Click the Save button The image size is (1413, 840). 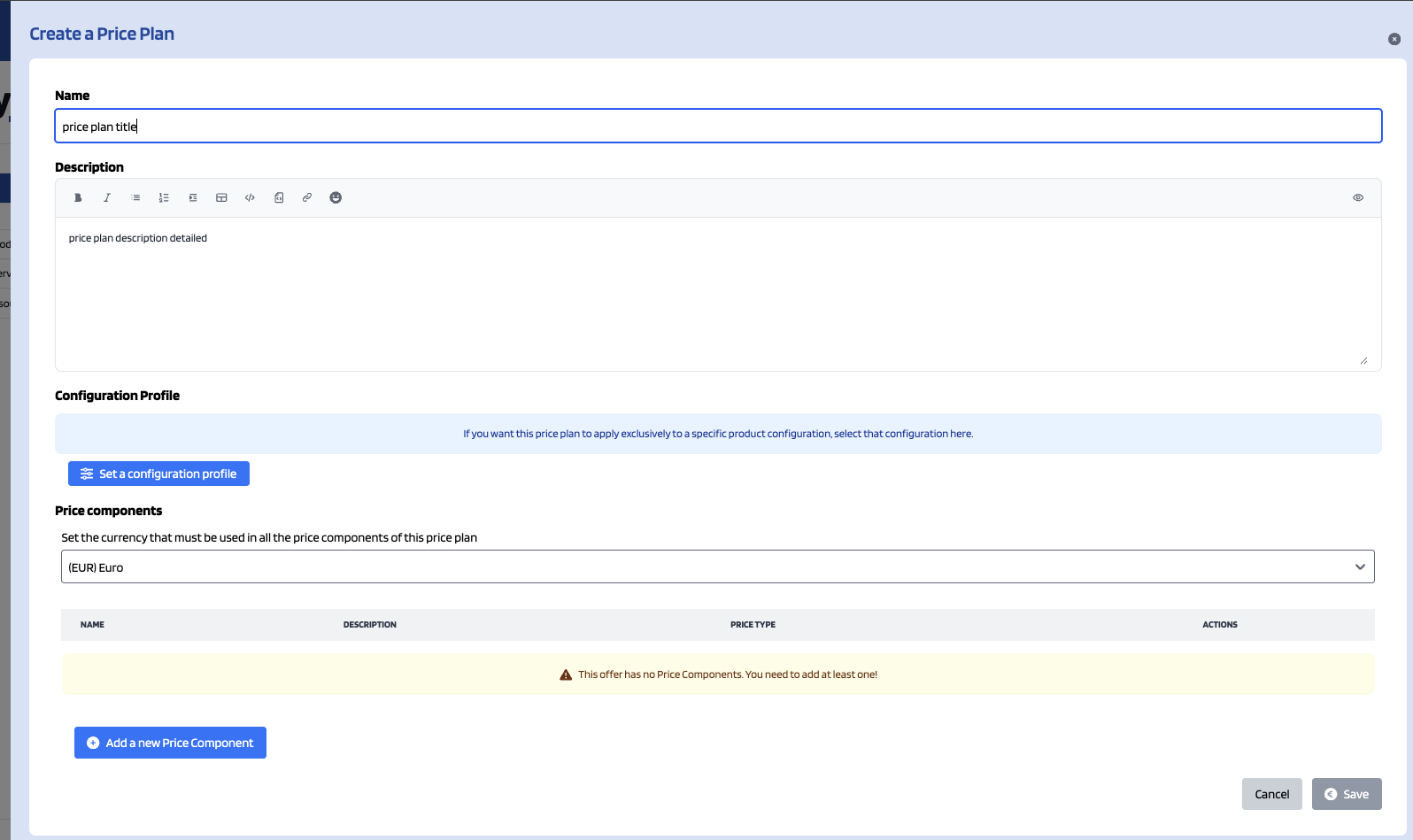[1347, 794]
